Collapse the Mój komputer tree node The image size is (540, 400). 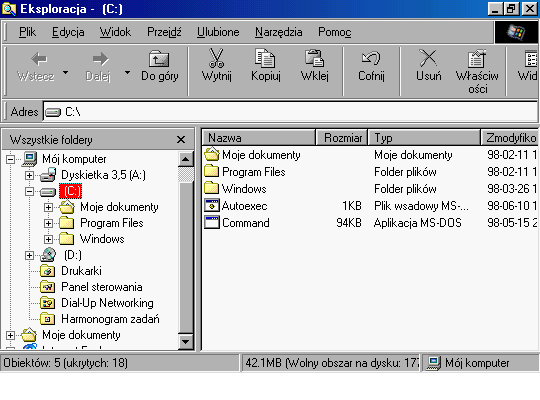click(10, 159)
